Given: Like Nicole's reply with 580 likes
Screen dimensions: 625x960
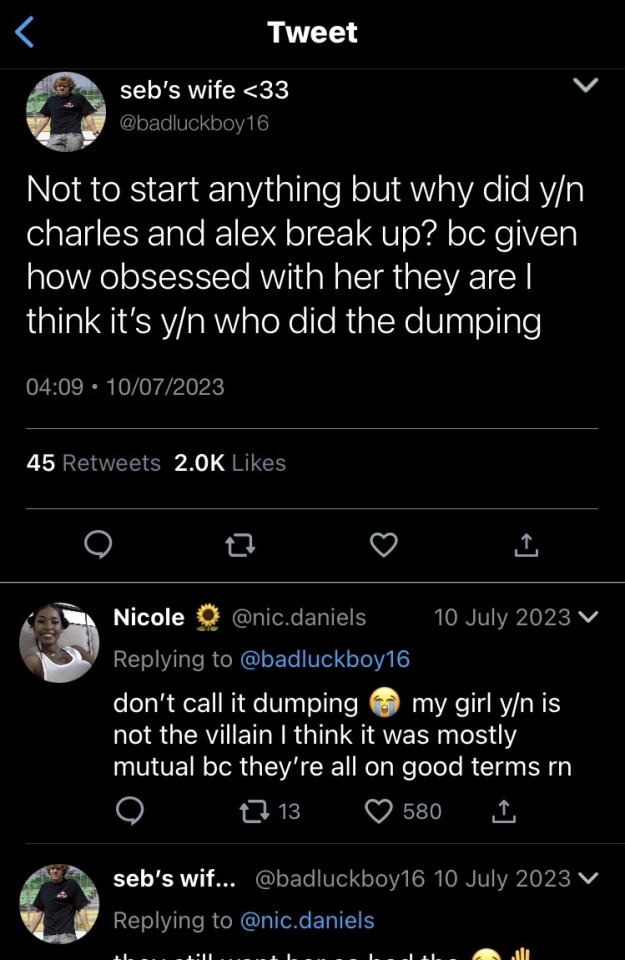Looking at the screenshot, I should pyautogui.click(x=380, y=811).
